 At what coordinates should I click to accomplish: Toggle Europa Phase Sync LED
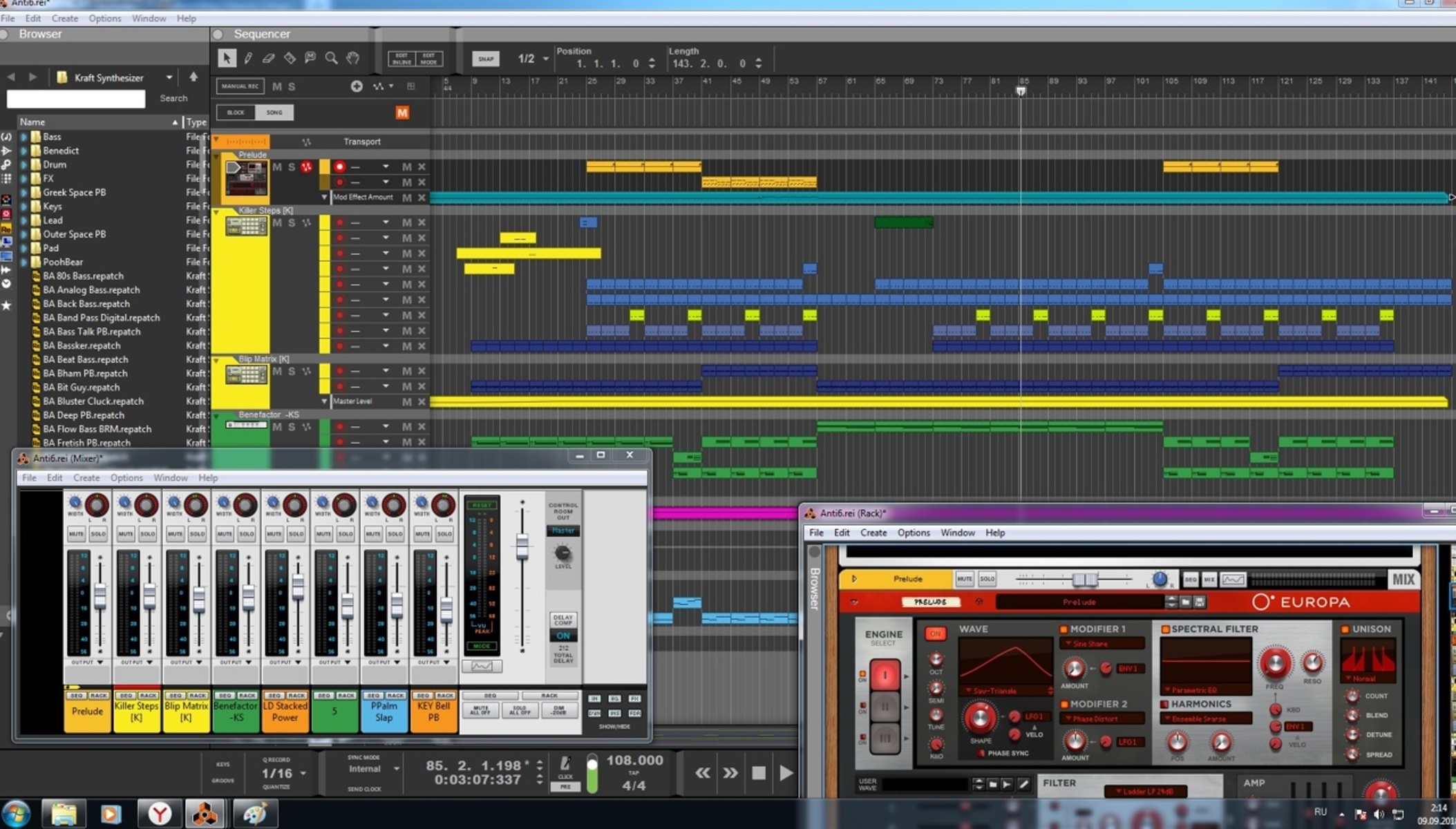click(981, 753)
